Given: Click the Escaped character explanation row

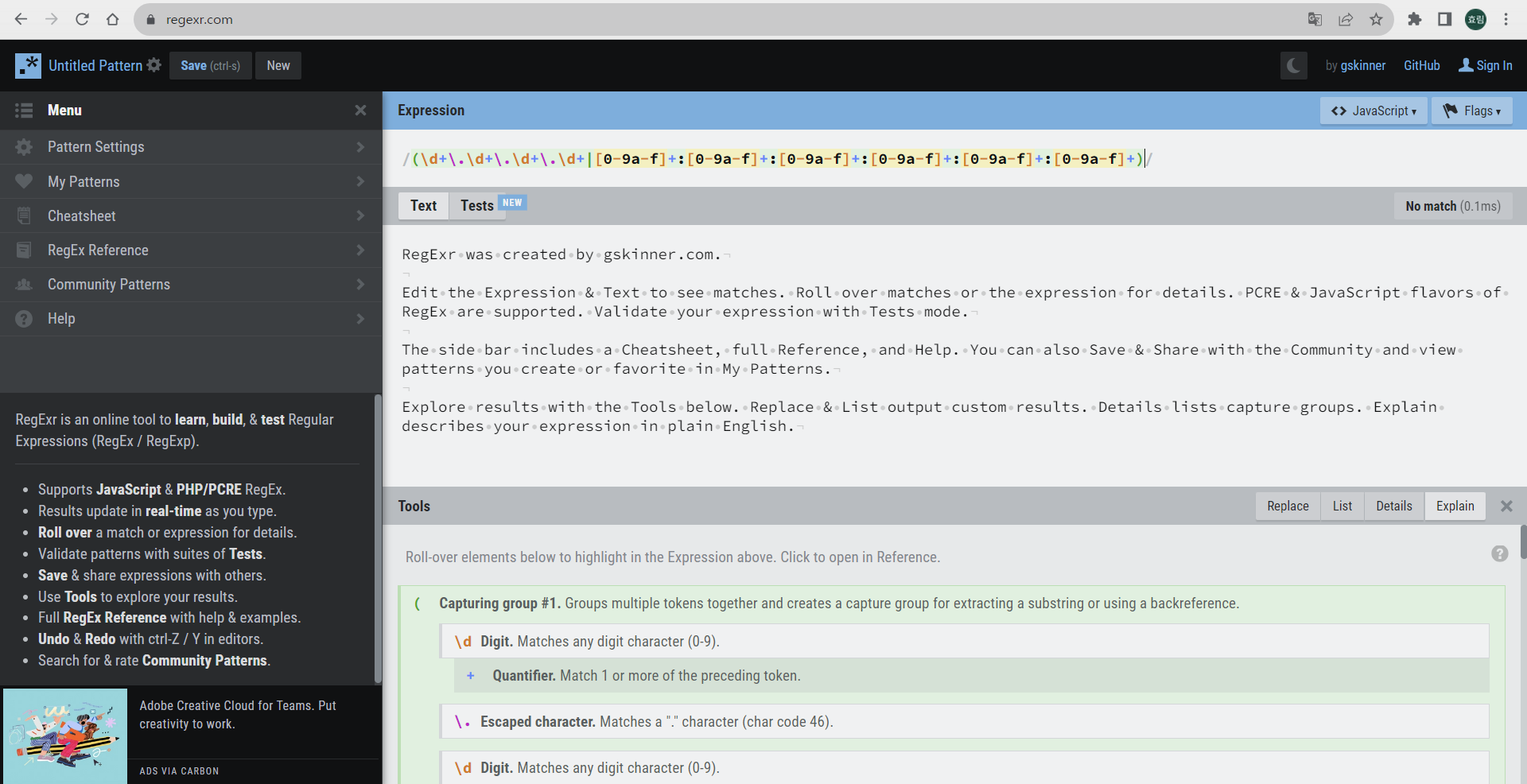Looking at the screenshot, I should point(964,721).
